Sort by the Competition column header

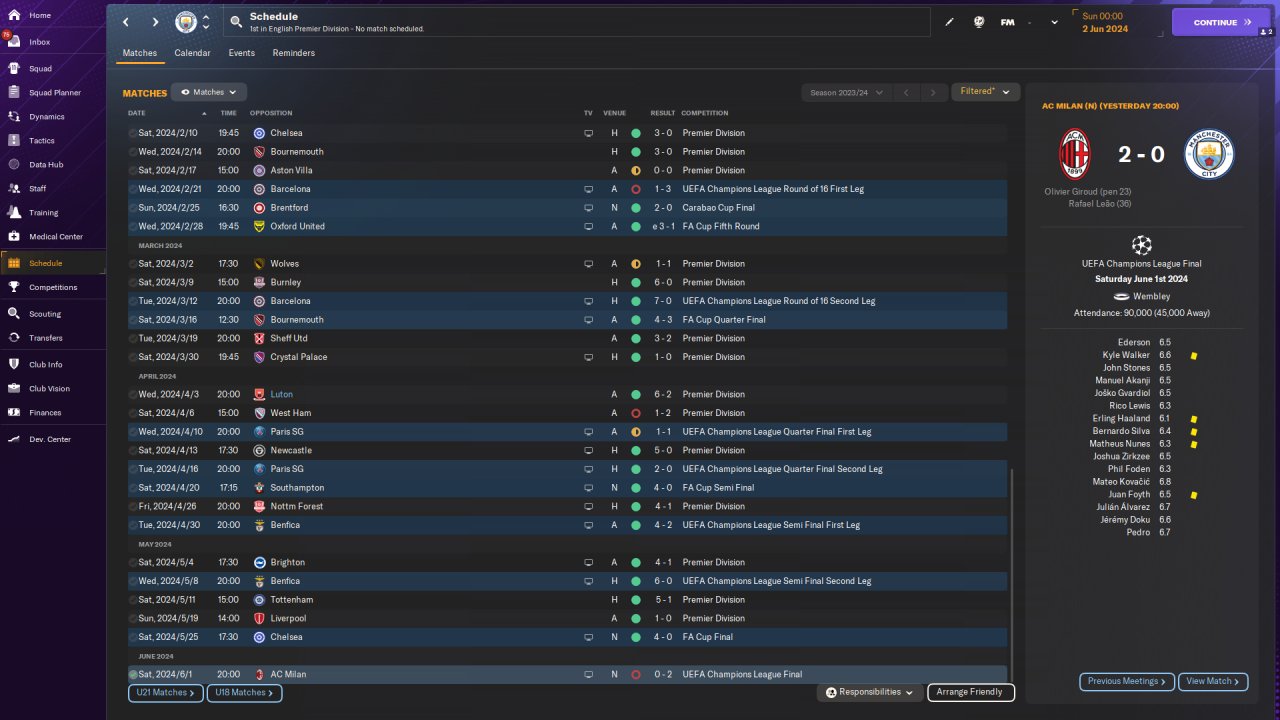tap(705, 113)
